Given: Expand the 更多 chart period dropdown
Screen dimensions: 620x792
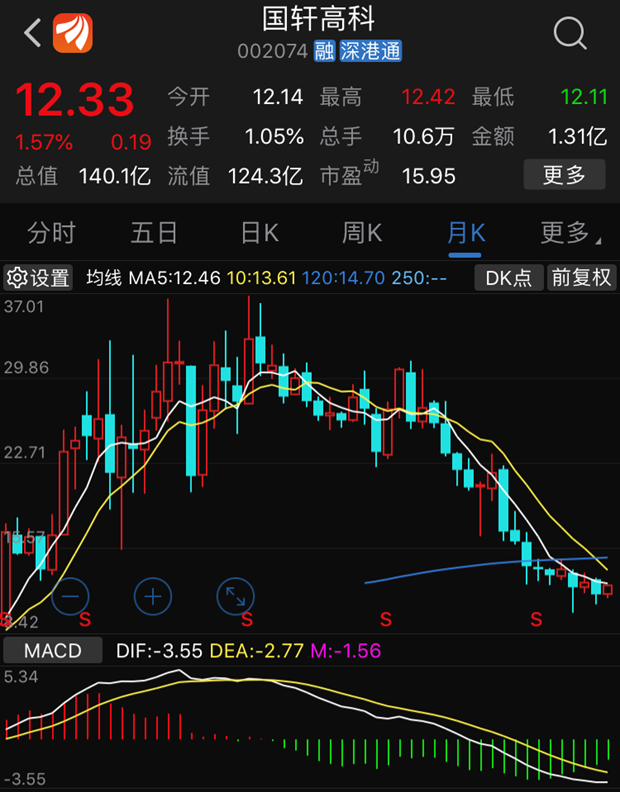Looking at the screenshot, I should (x=569, y=233).
